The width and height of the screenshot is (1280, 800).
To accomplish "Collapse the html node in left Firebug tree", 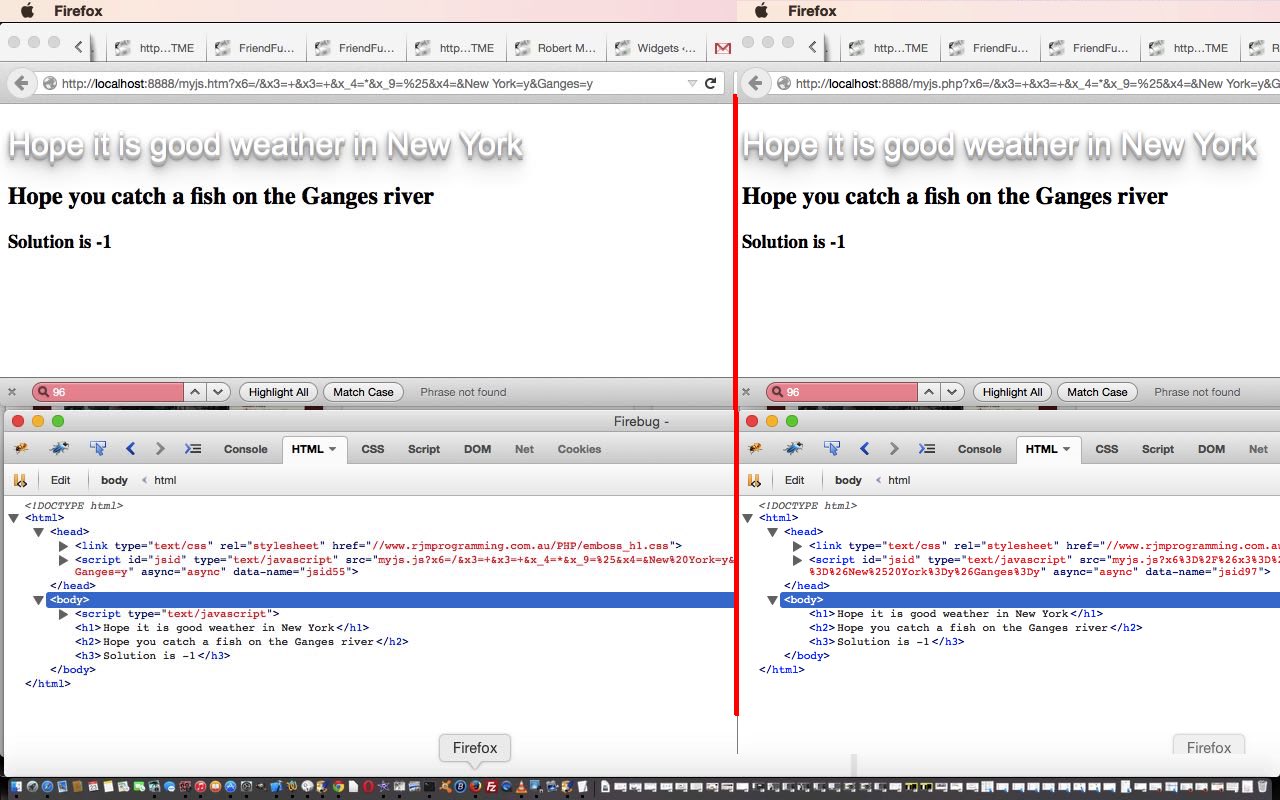I will [x=14, y=518].
